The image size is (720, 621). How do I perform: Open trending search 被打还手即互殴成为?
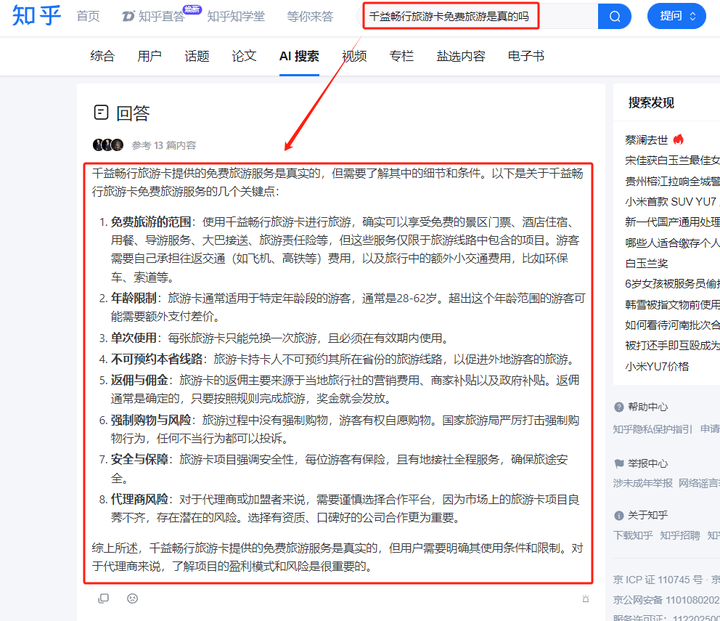(672, 345)
